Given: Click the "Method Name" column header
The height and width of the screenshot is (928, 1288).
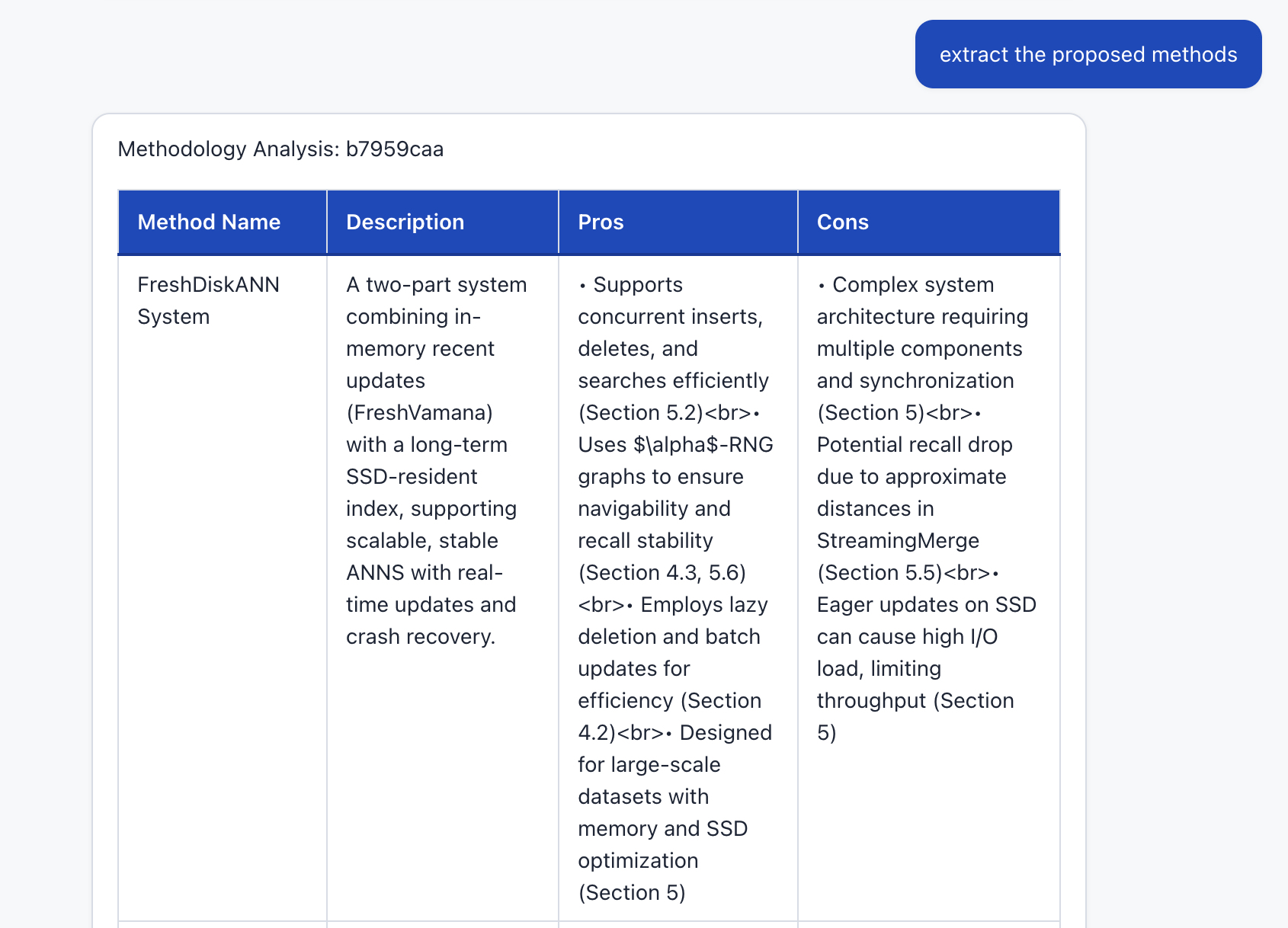Looking at the screenshot, I should tap(209, 222).
